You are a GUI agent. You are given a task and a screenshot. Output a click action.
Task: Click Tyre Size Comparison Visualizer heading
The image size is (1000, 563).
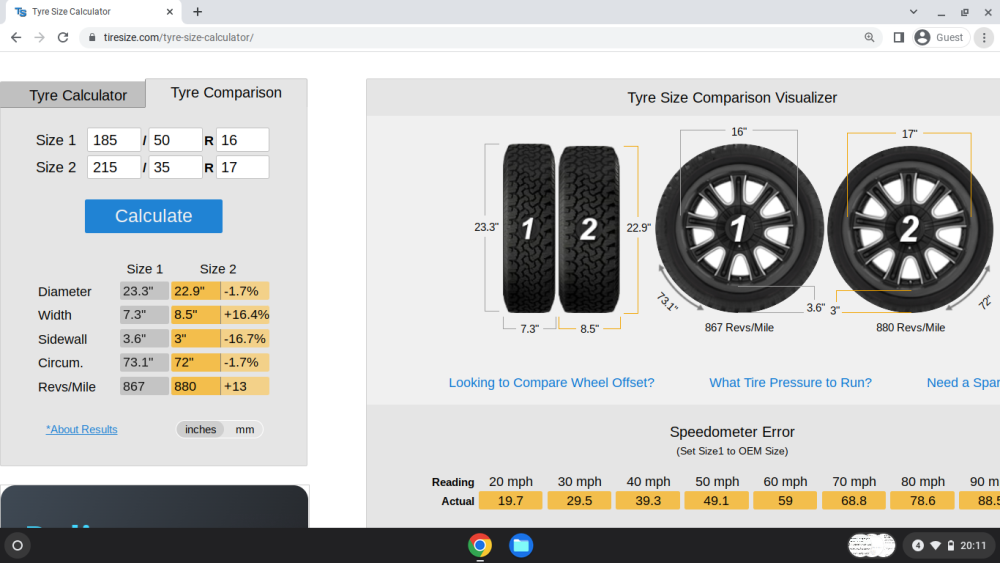[732, 98]
